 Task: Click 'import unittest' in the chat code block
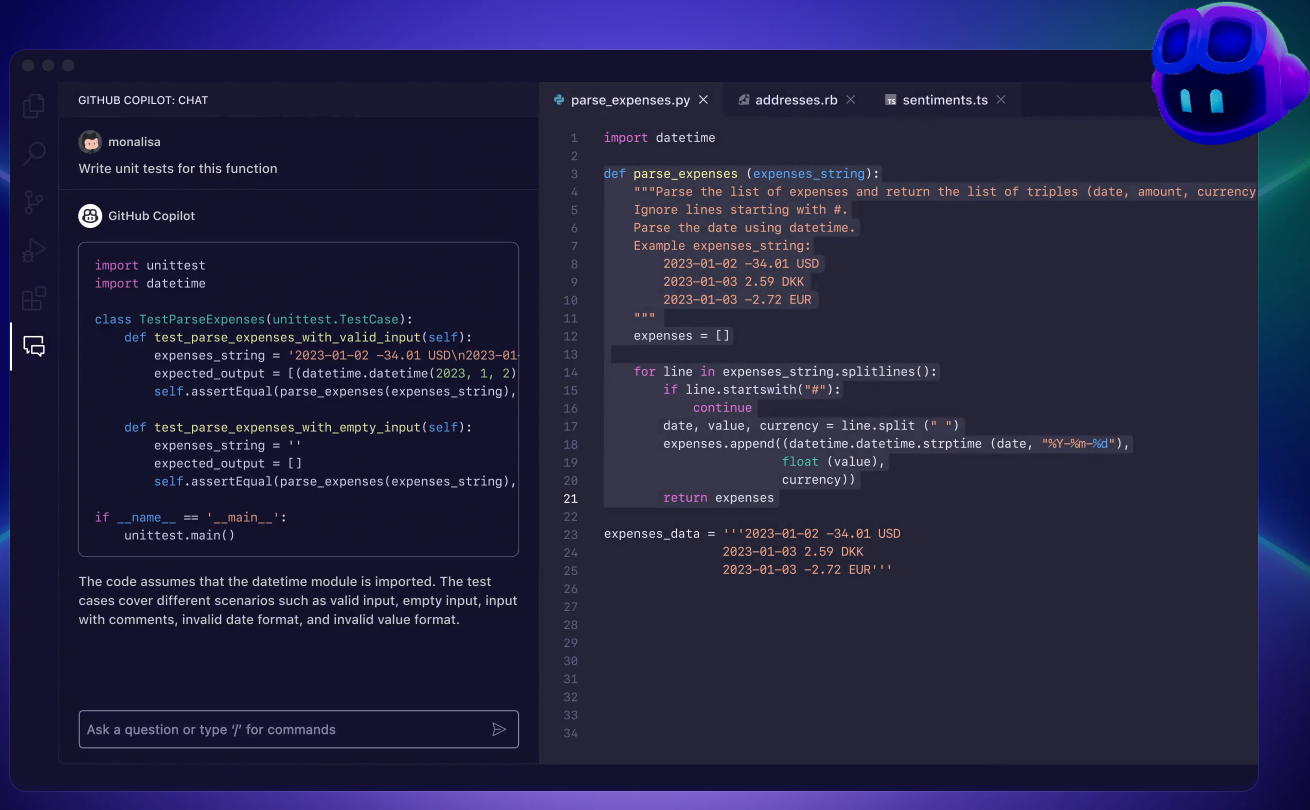tap(150, 265)
